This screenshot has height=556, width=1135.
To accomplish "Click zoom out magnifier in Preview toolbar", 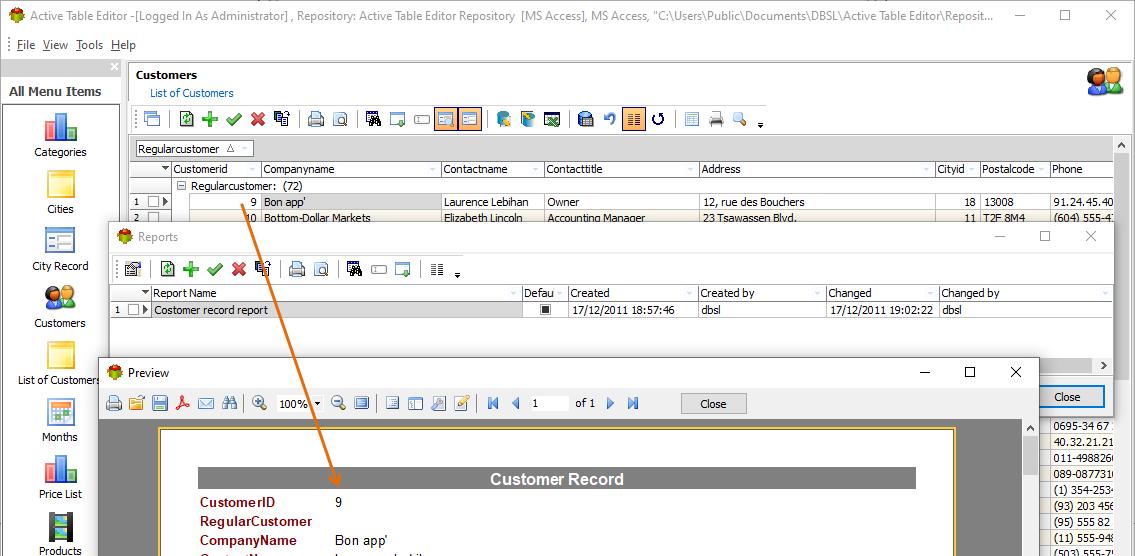I will pyautogui.click(x=338, y=403).
